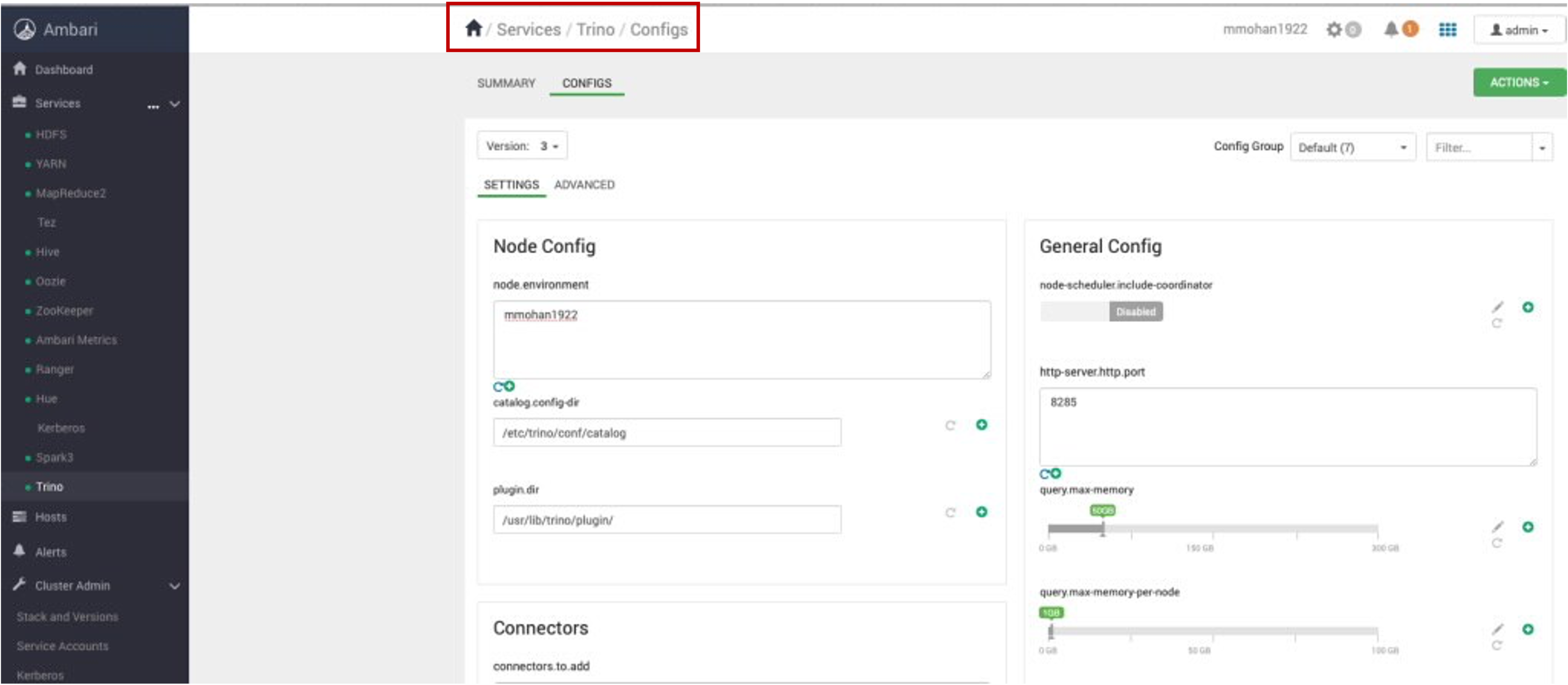Open HDFS service in sidebar
1568x685 pixels.
(x=51, y=134)
